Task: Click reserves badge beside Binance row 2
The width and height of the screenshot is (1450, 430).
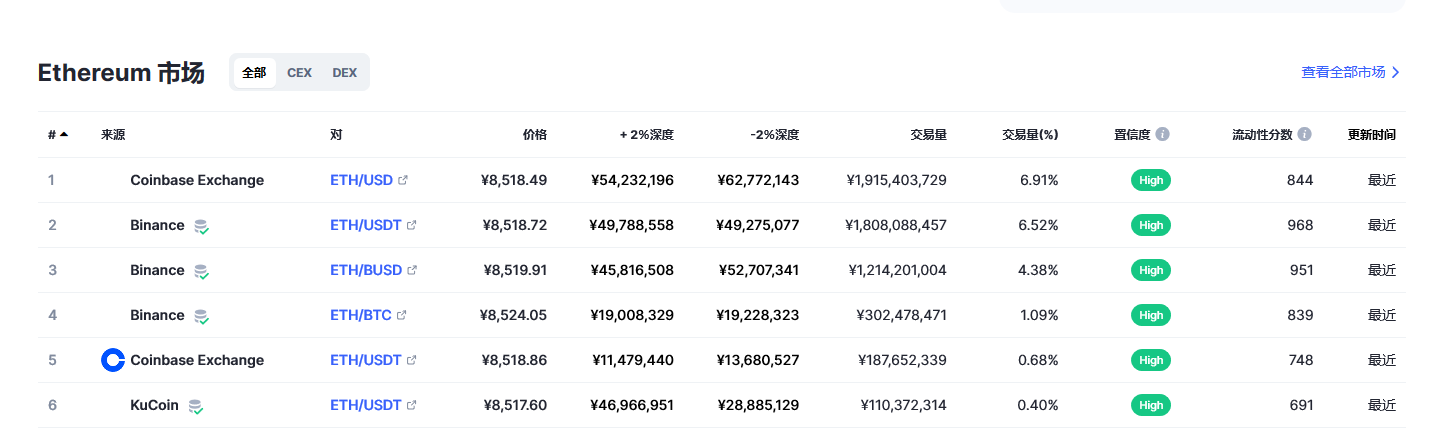Action: click(x=201, y=226)
